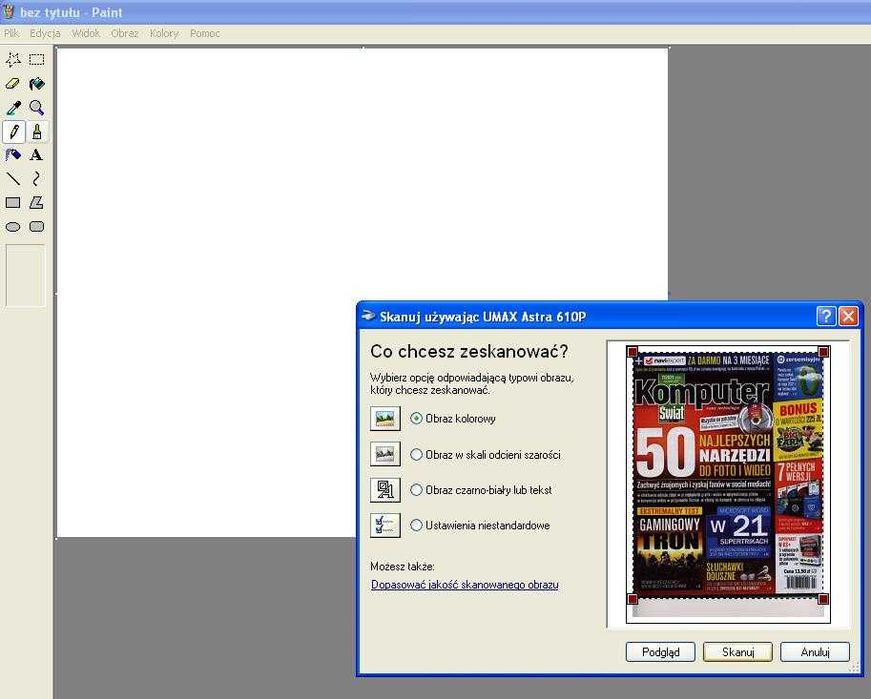Open the Edycja menu

pyautogui.click(x=45, y=33)
